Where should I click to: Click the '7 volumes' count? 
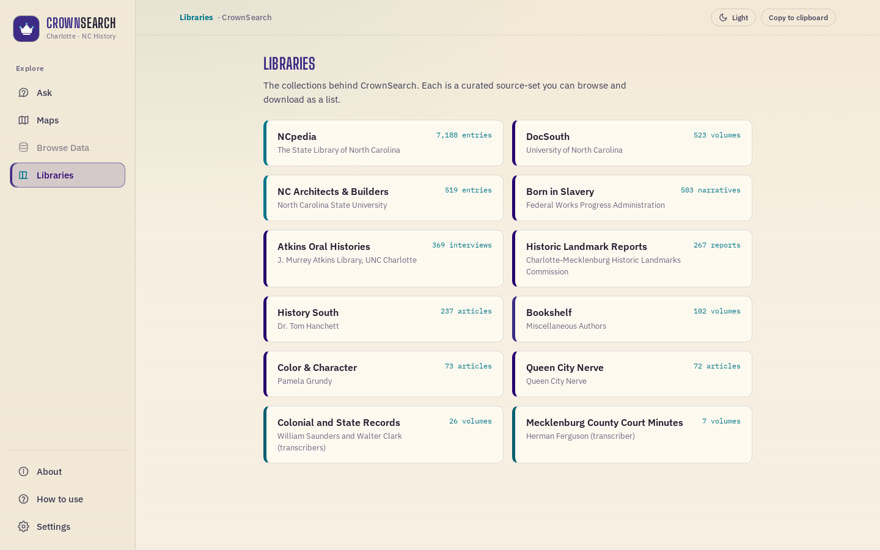click(721, 421)
